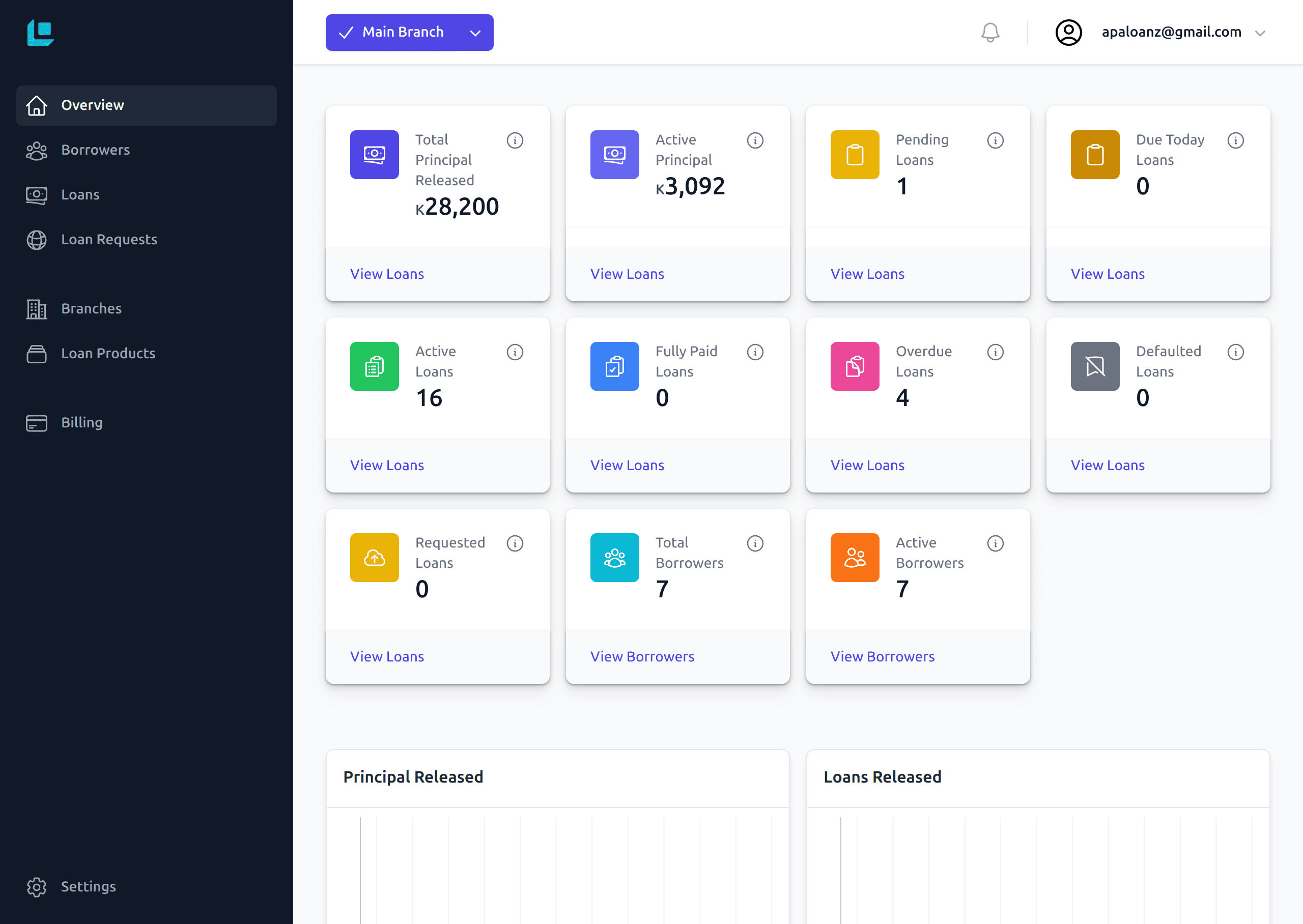Click View Loans under Overdue Loans

[867, 464]
